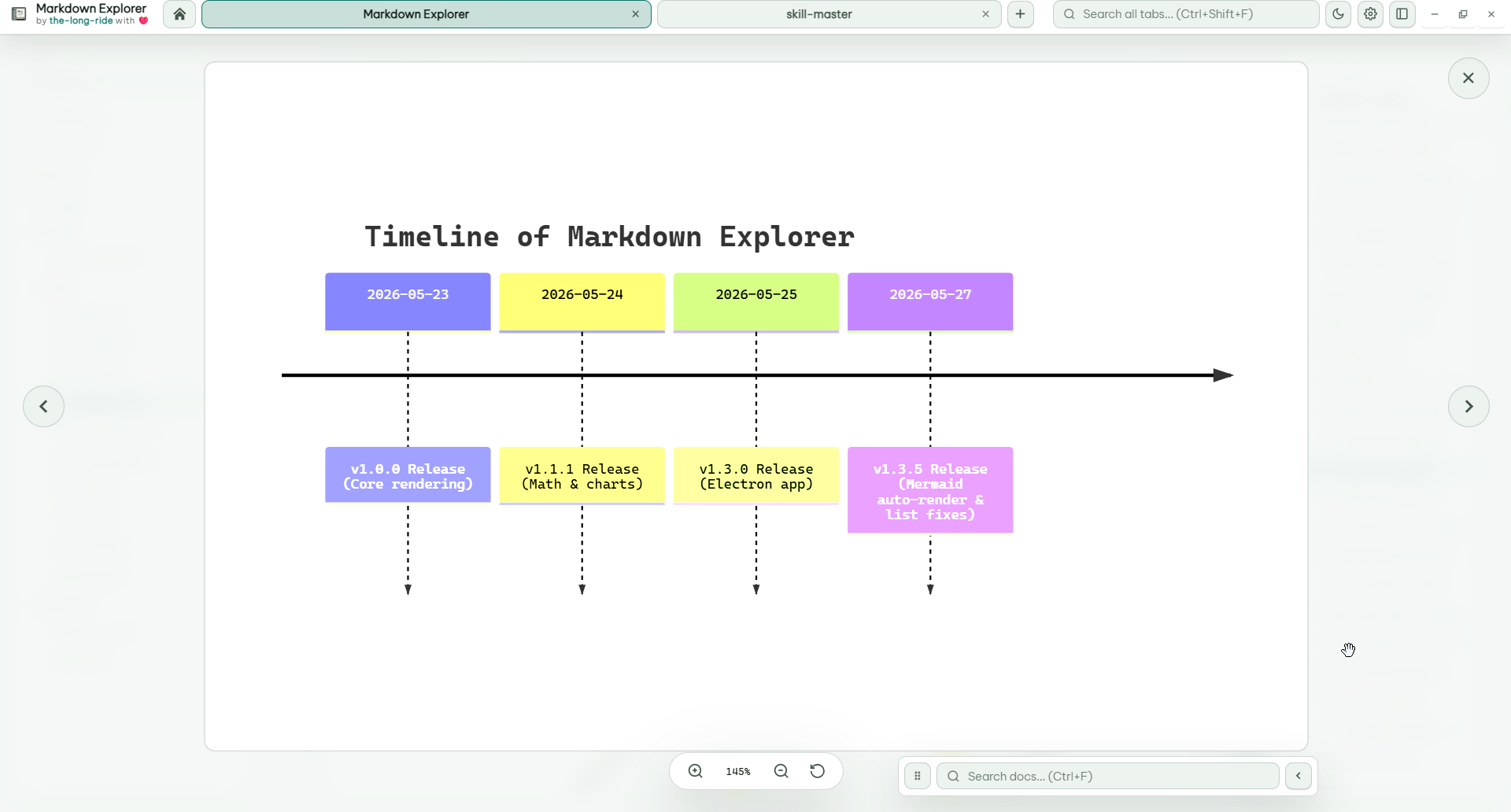Click the the-long-ride author link
Image resolution: width=1511 pixels, height=812 pixels.
point(81,21)
